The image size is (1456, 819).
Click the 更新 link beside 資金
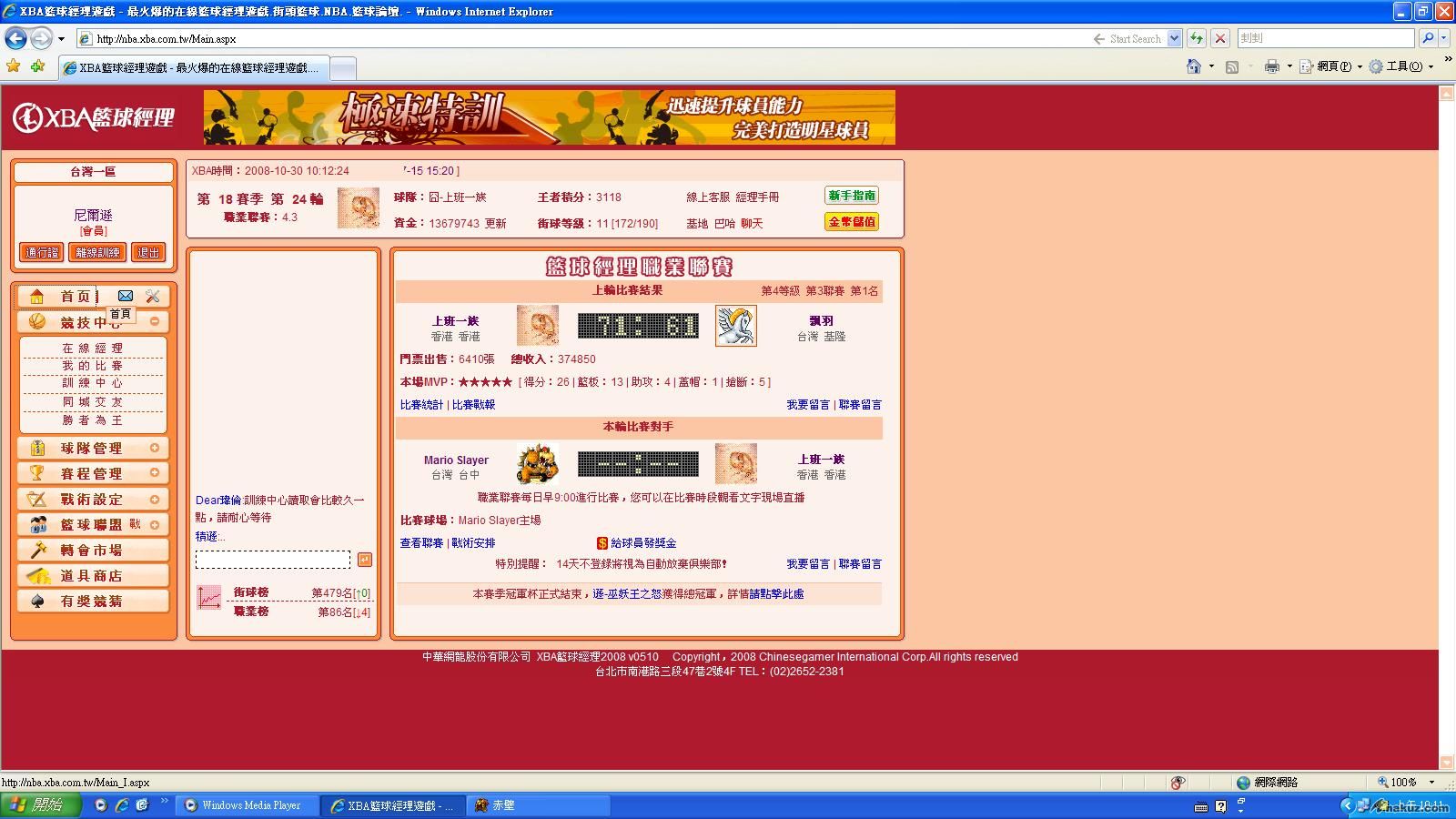(x=496, y=223)
